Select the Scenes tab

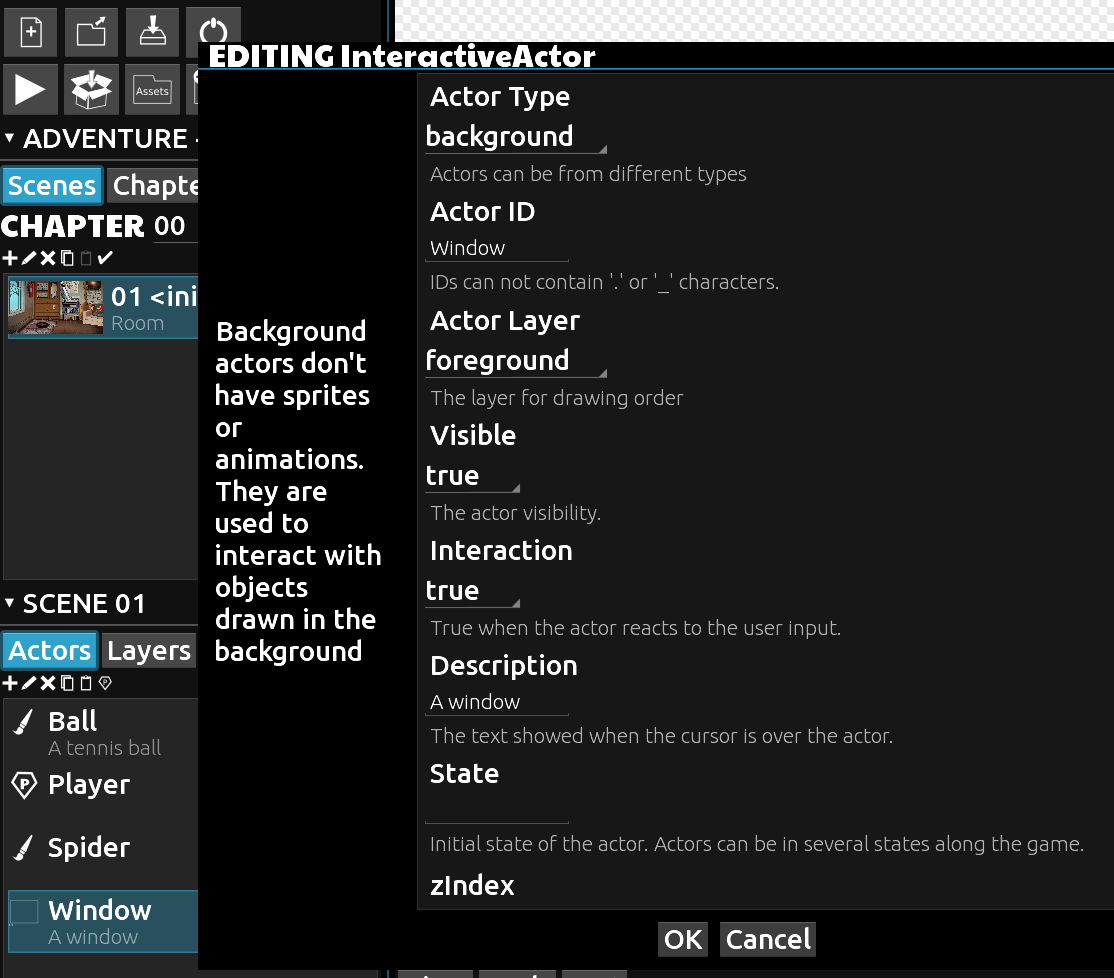[51, 186]
